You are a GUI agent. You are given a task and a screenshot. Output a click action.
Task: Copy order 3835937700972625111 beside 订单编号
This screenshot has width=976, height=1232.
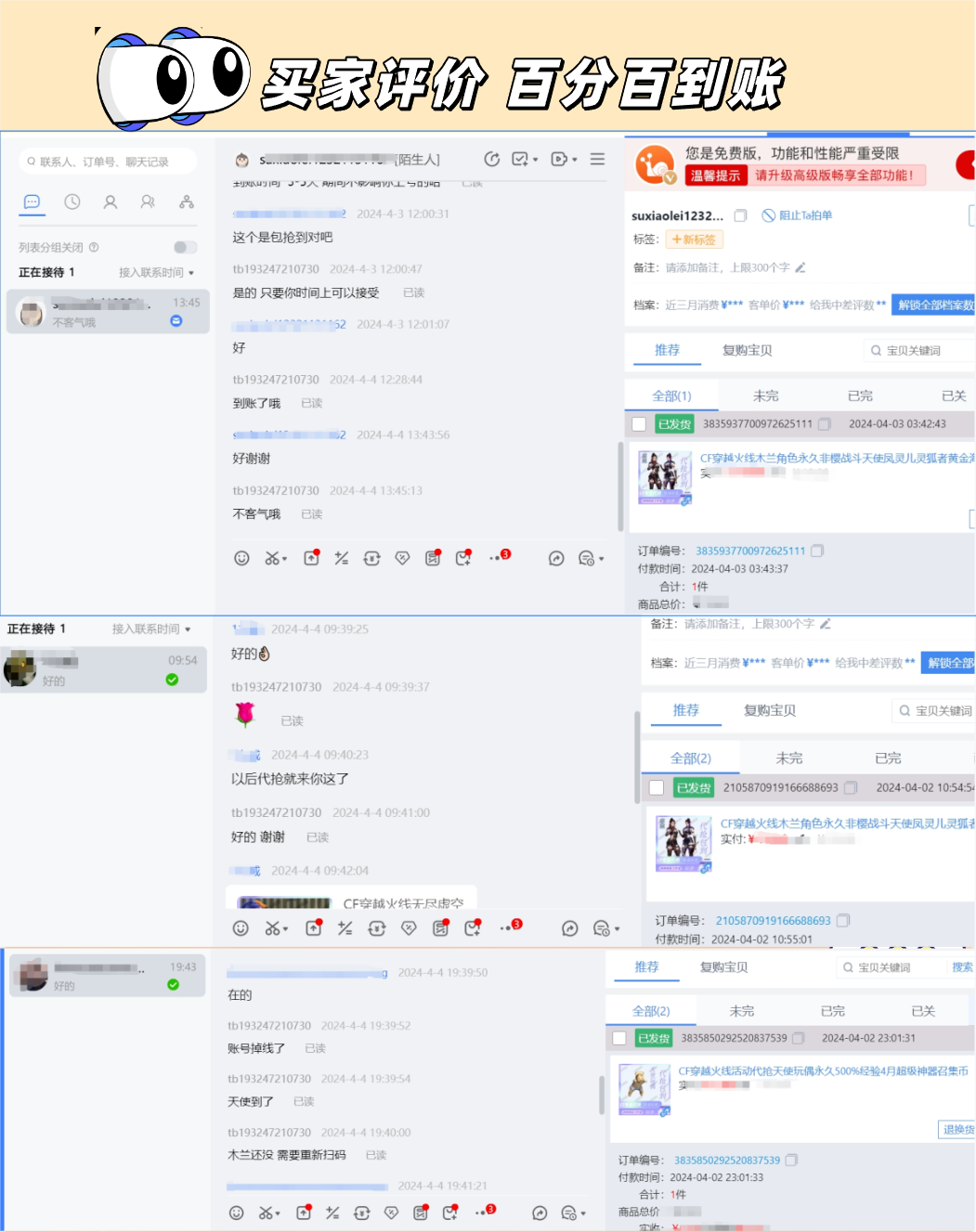point(817,551)
